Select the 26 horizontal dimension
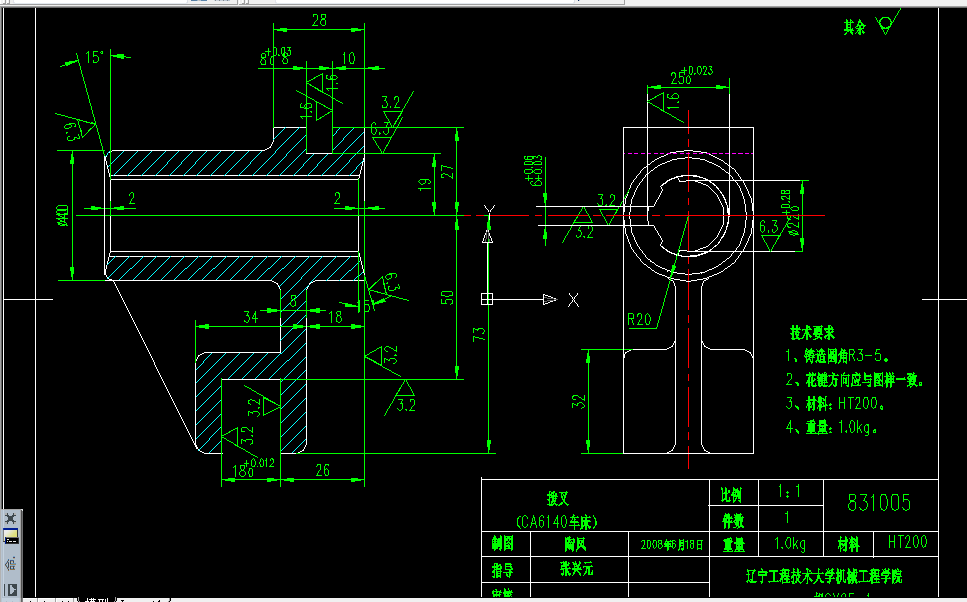Screen dimensions: 967x602 pyautogui.click(x=323, y=470)
